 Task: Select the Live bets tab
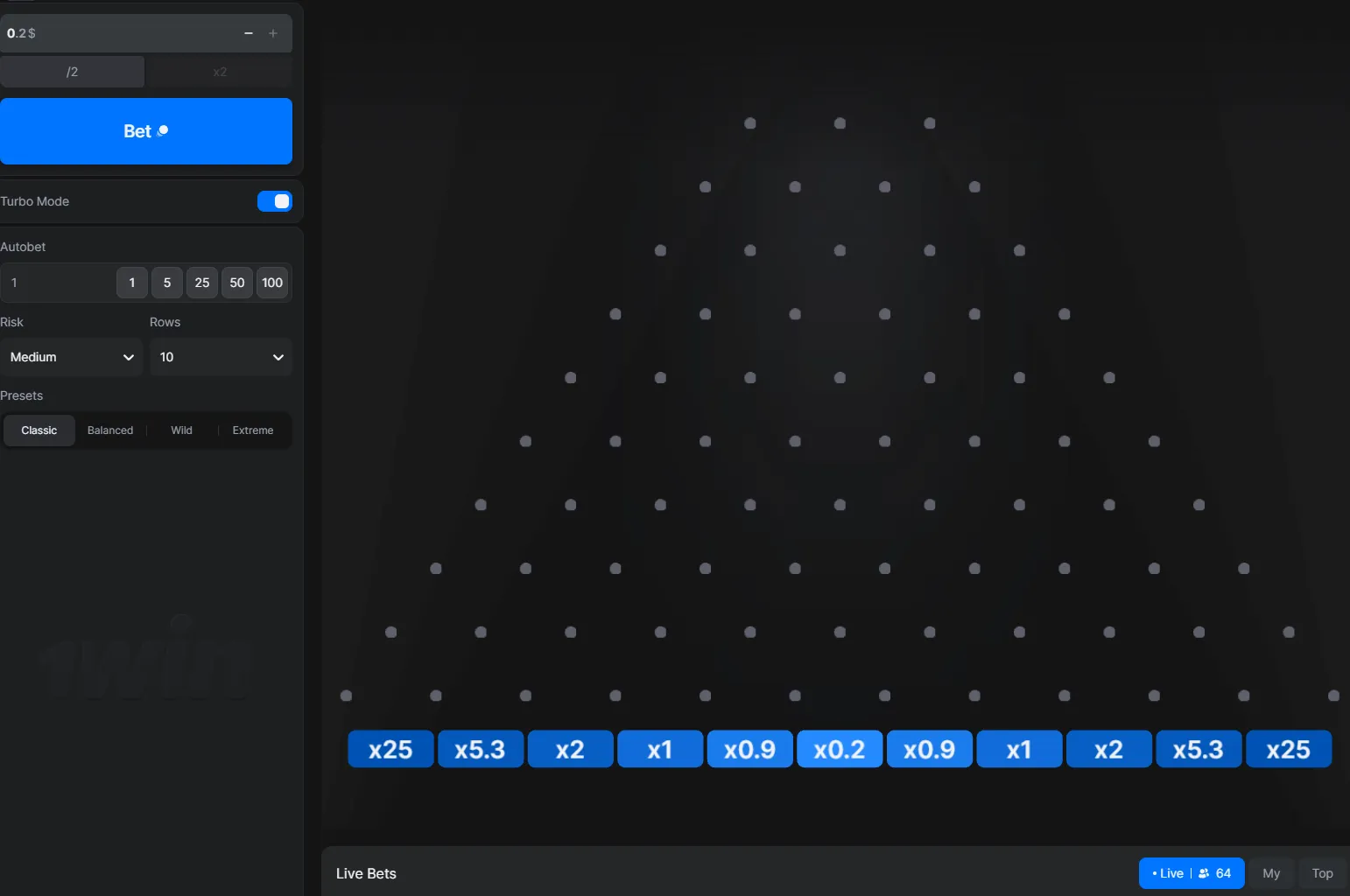pos(1191,873)
